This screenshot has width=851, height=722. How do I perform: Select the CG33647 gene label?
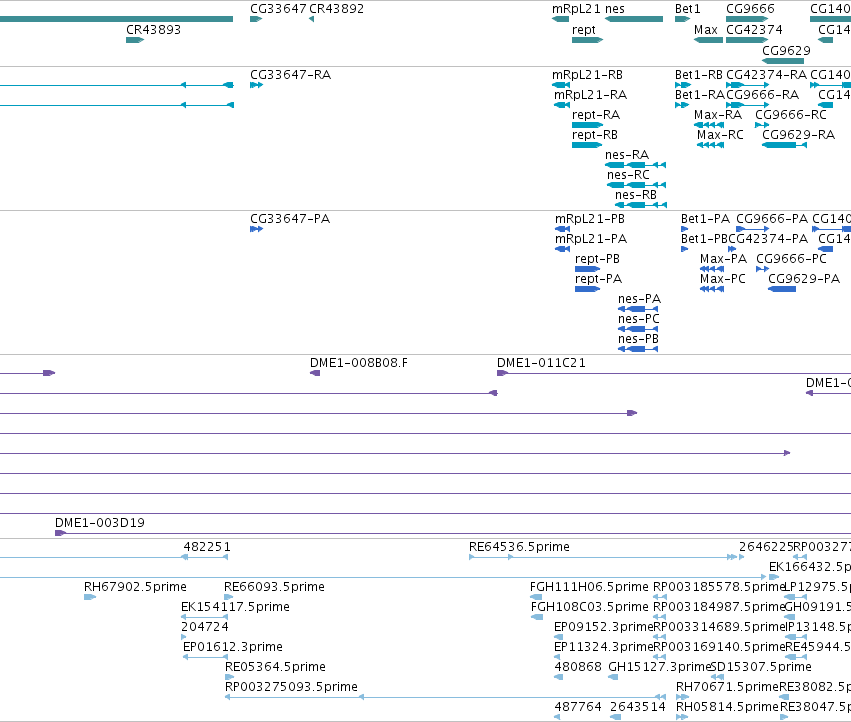tap(278, 9)
